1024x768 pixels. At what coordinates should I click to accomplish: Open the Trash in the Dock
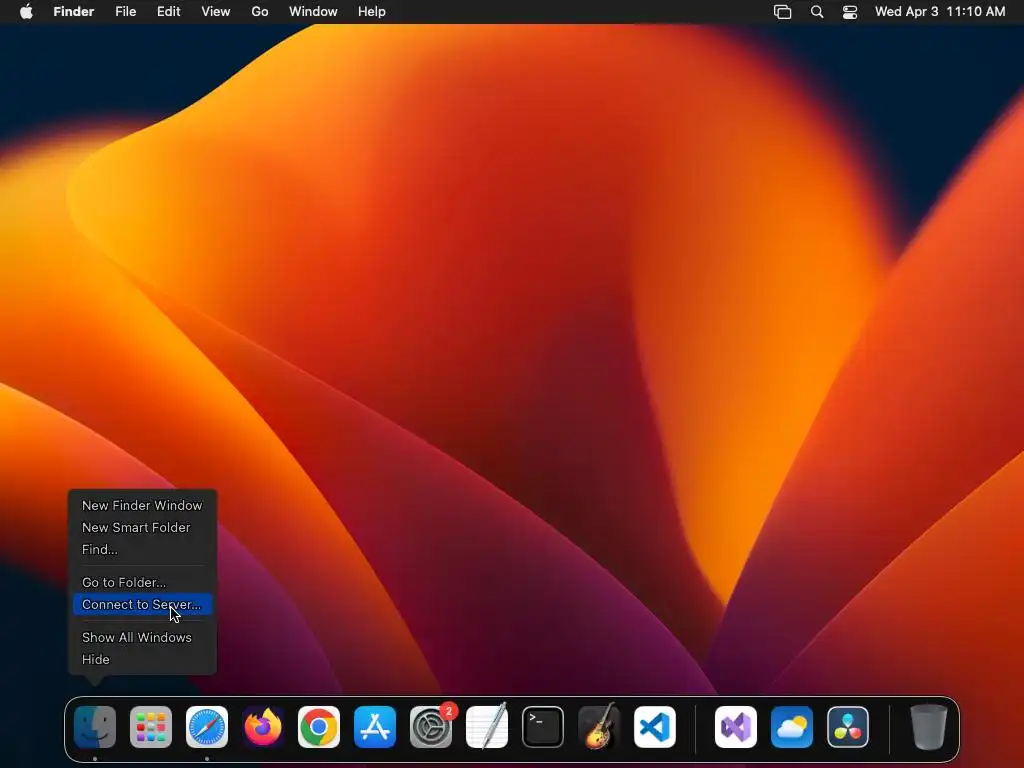929,727
